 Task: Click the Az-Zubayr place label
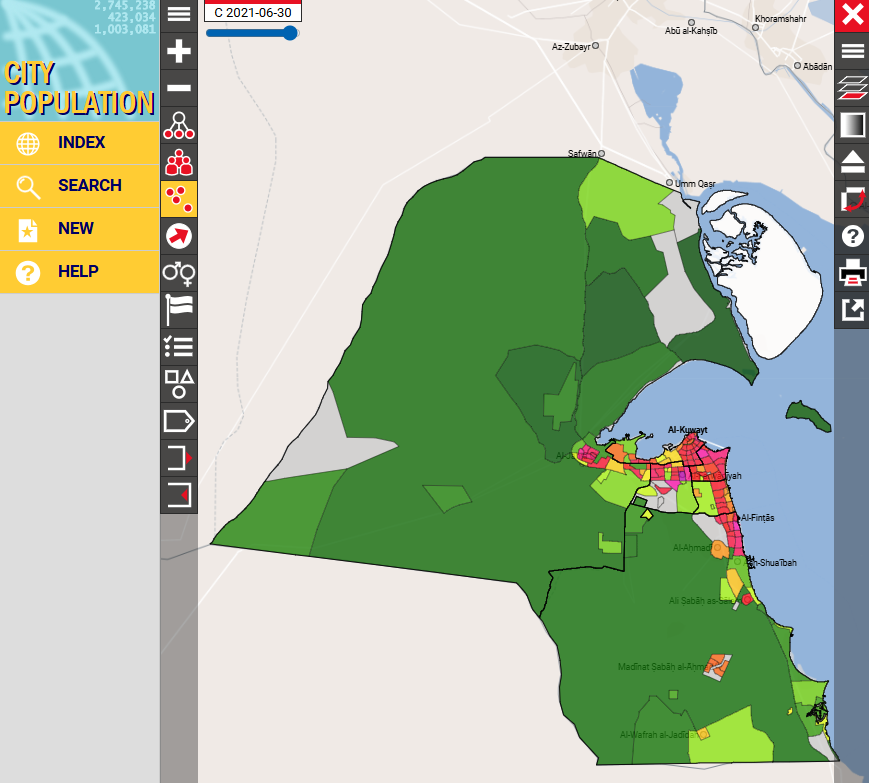(571, 47)
